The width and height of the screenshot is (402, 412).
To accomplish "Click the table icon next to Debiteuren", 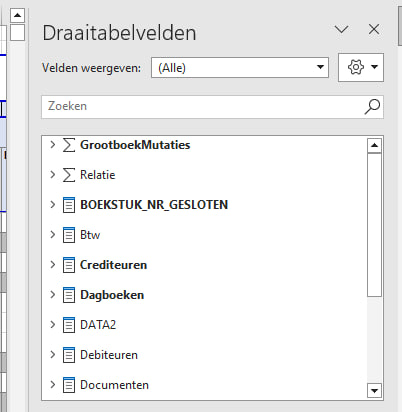I will pos(69,355).
